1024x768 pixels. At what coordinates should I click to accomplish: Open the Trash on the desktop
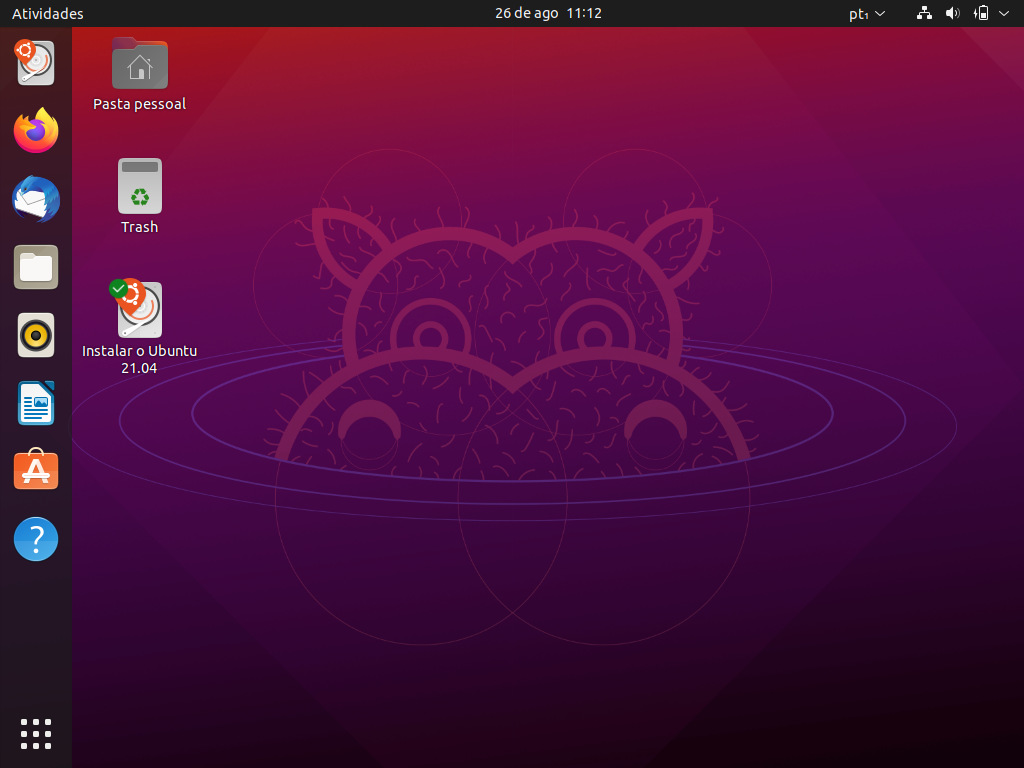(139, 185)
